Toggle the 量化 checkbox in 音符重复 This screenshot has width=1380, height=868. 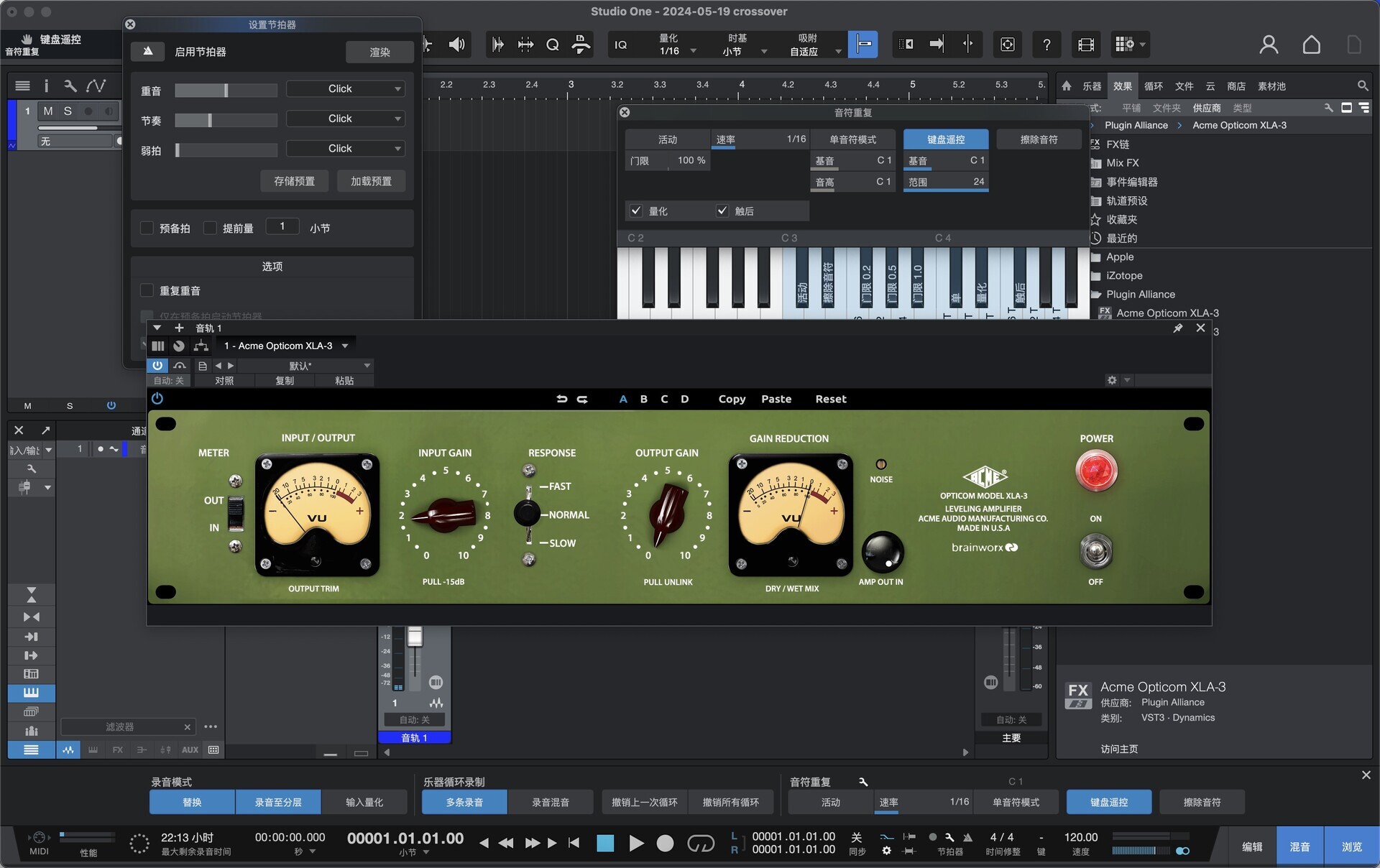636,211
